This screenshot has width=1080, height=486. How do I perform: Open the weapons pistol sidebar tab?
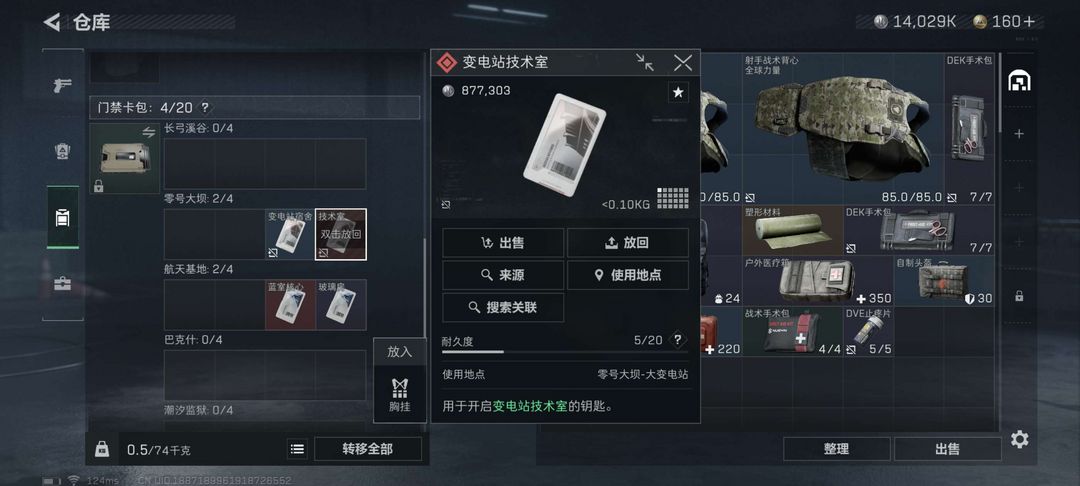[x=63, y=85]
